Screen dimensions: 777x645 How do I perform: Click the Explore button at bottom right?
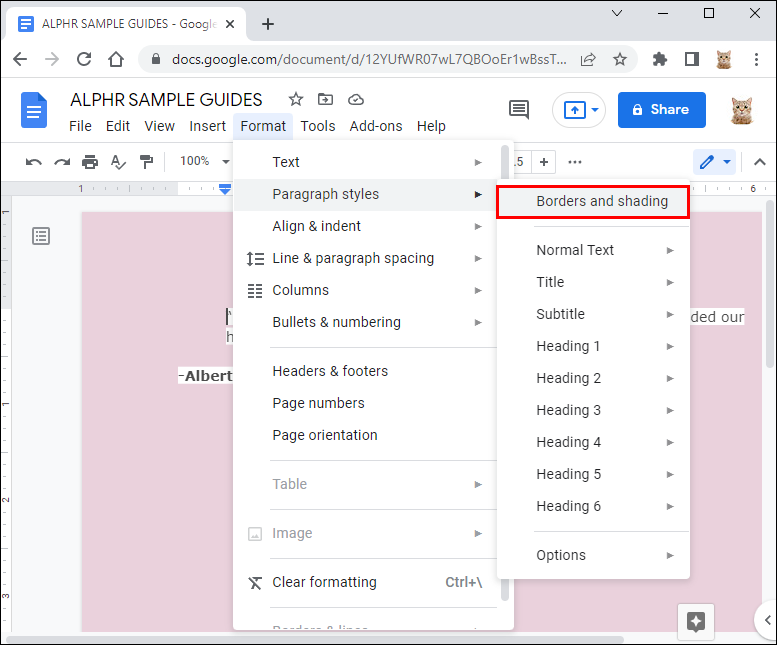click(696, 621)
